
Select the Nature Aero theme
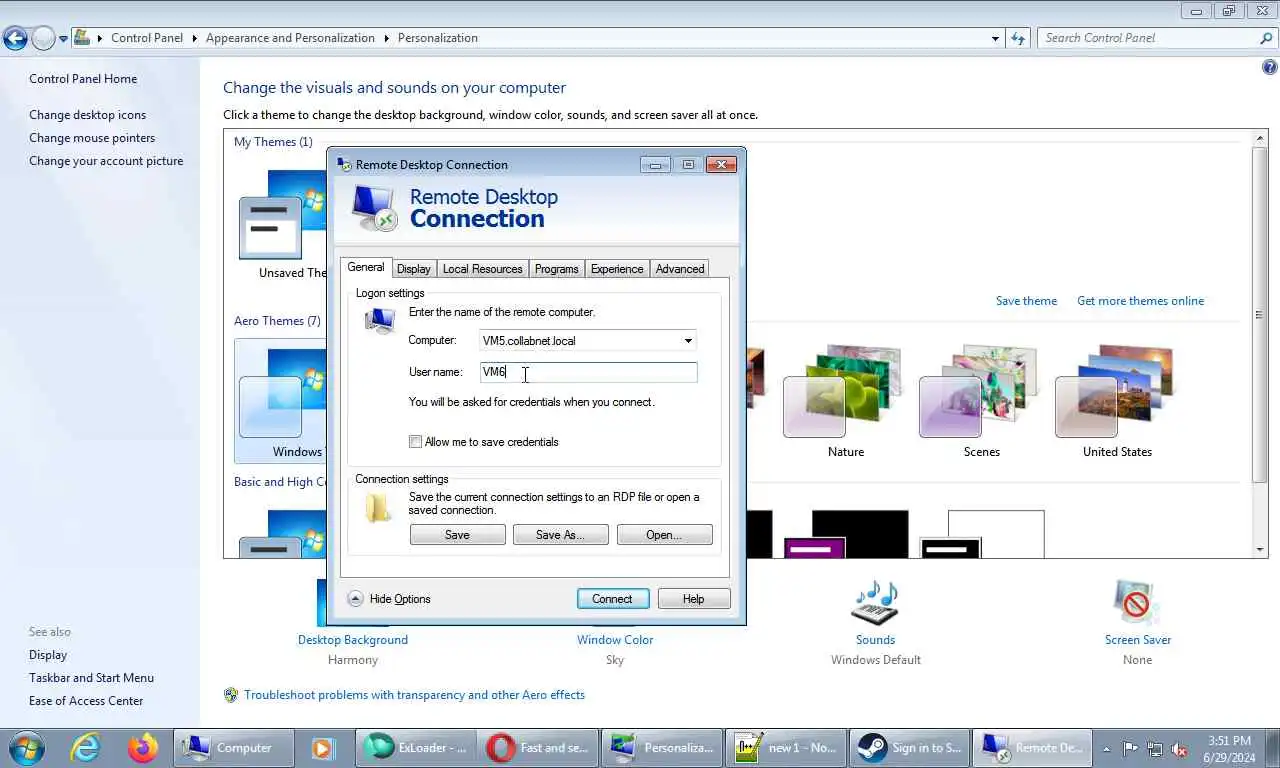coord(845,402)
